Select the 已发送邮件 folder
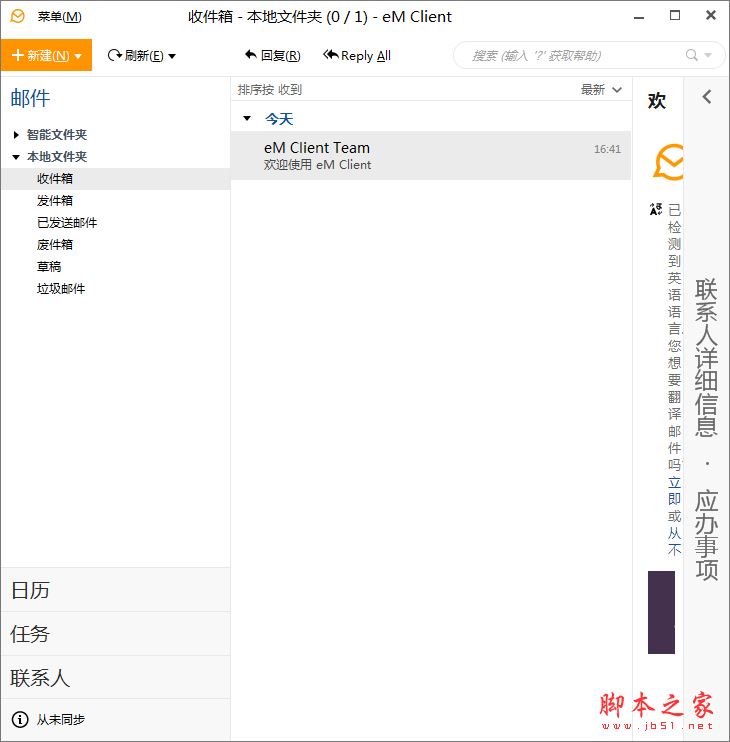 point(67,223)
